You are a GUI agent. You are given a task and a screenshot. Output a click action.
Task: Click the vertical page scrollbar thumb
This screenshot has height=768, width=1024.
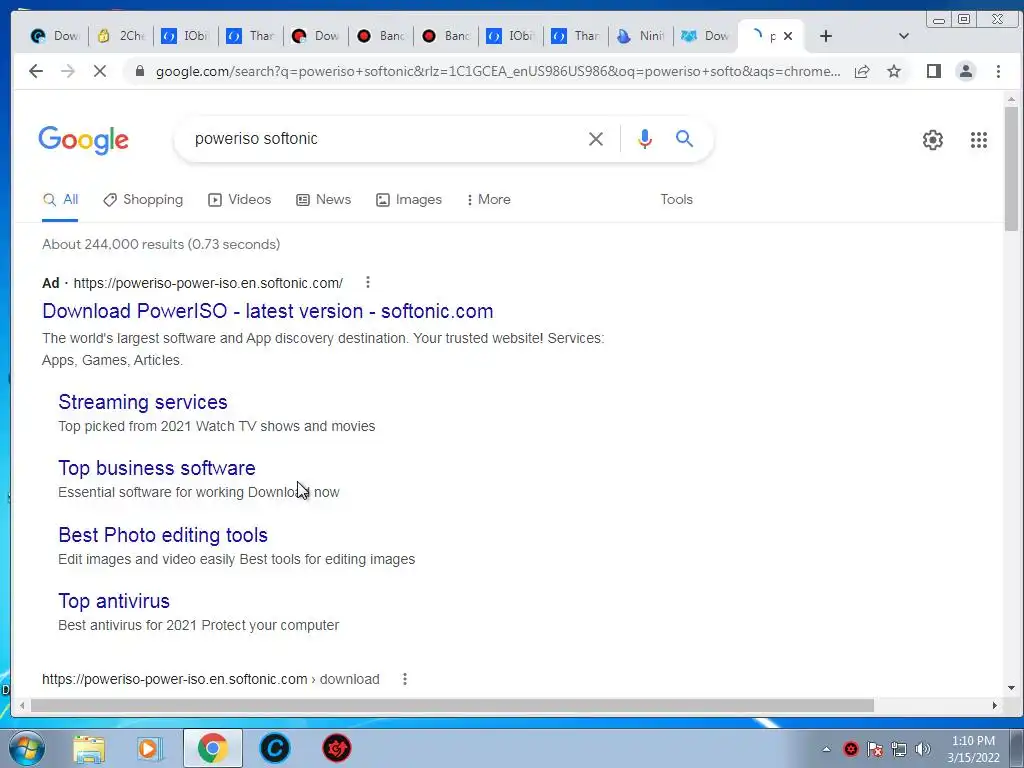coord(1012,168)
